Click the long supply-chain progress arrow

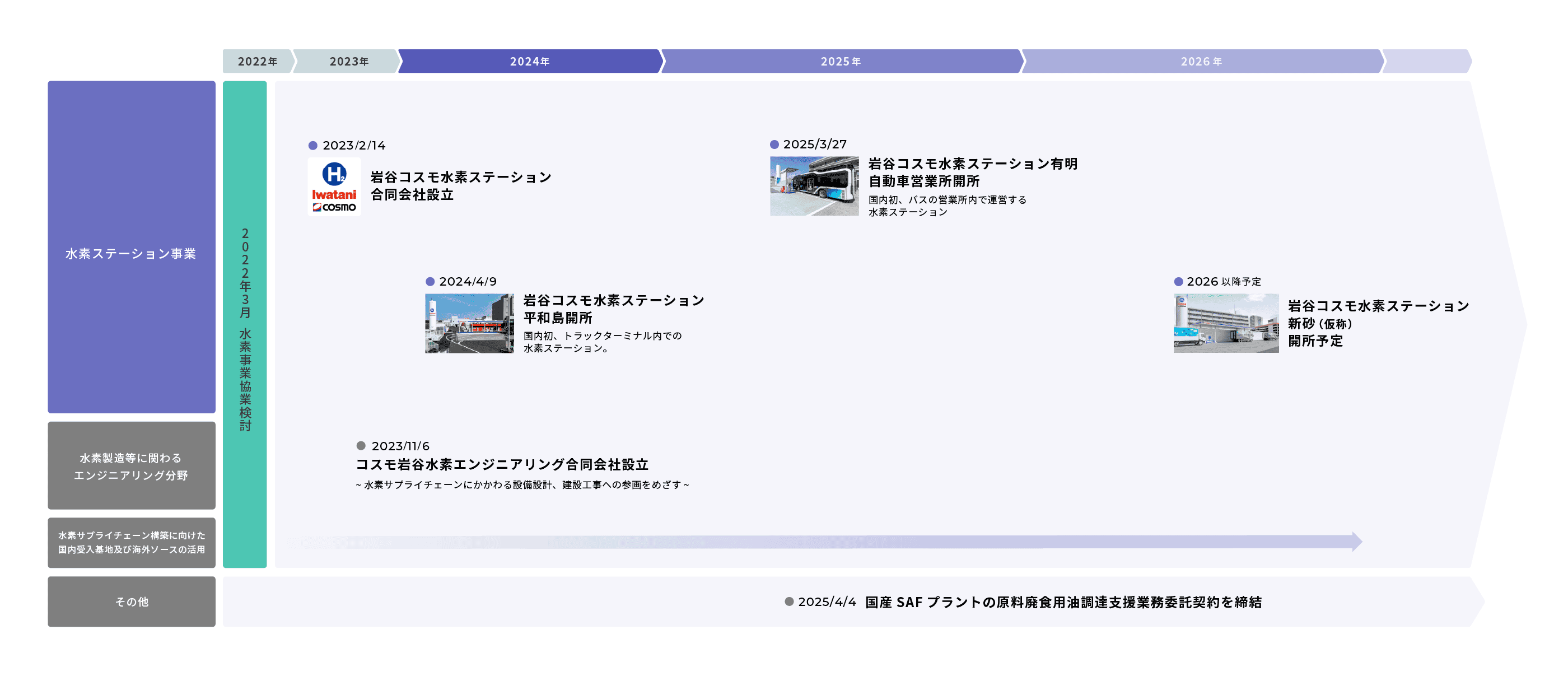click(825, 542)
